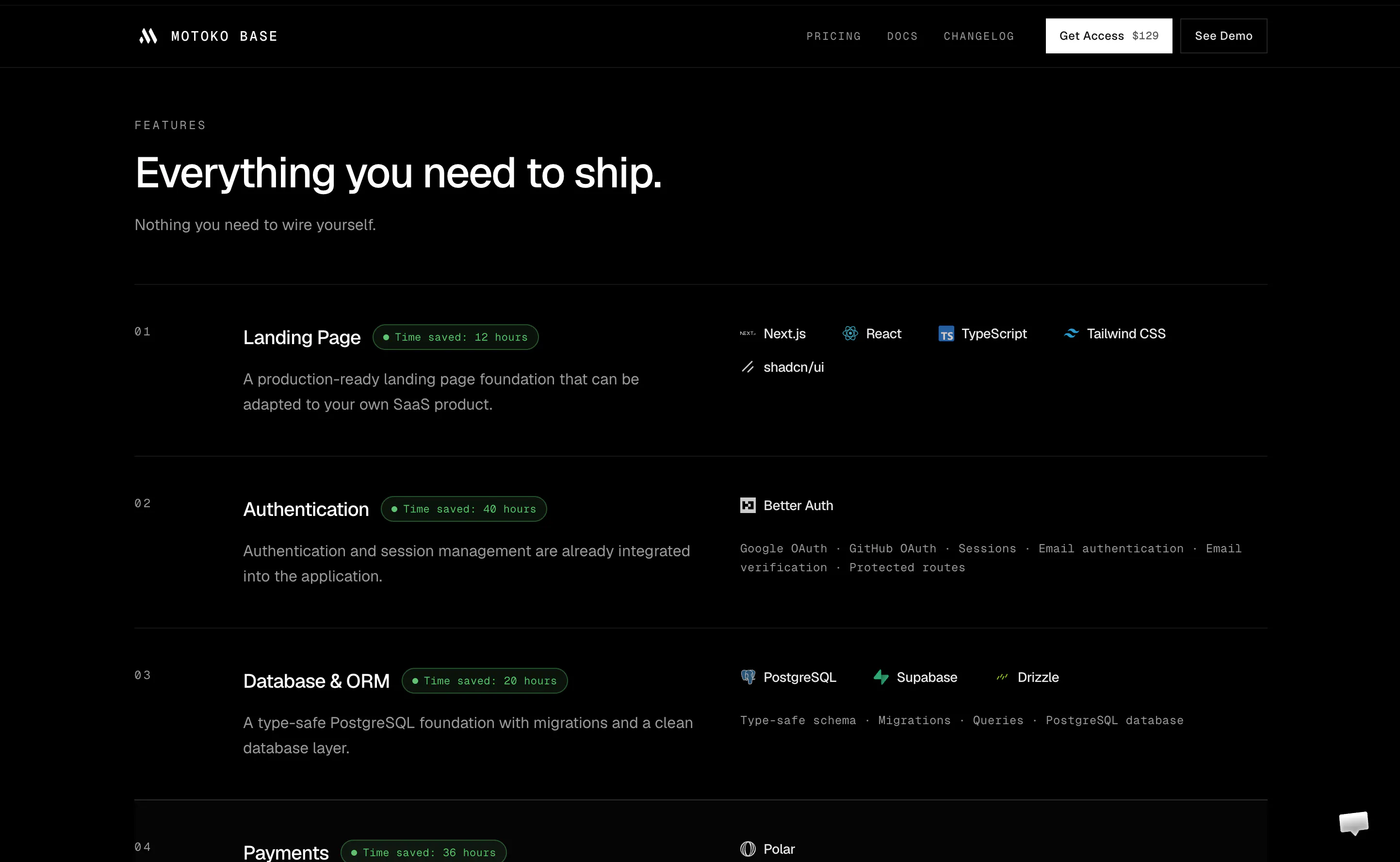This screenshot has width=1400, height=862.
Task: Click the FEATURES section label
Action: pyautogui.click(x=170, y=125)
